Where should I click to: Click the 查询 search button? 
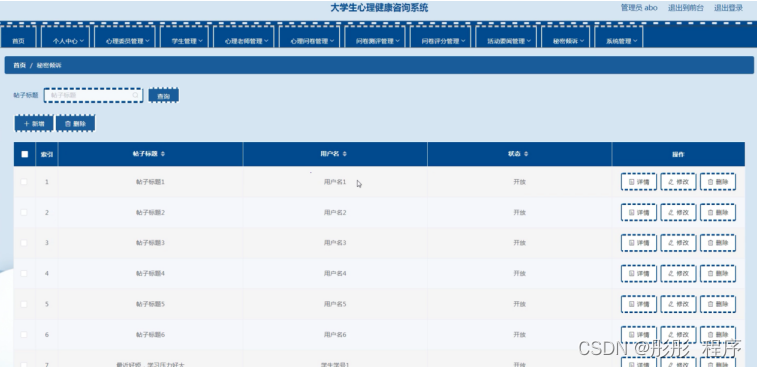click(x=164, y=96)
